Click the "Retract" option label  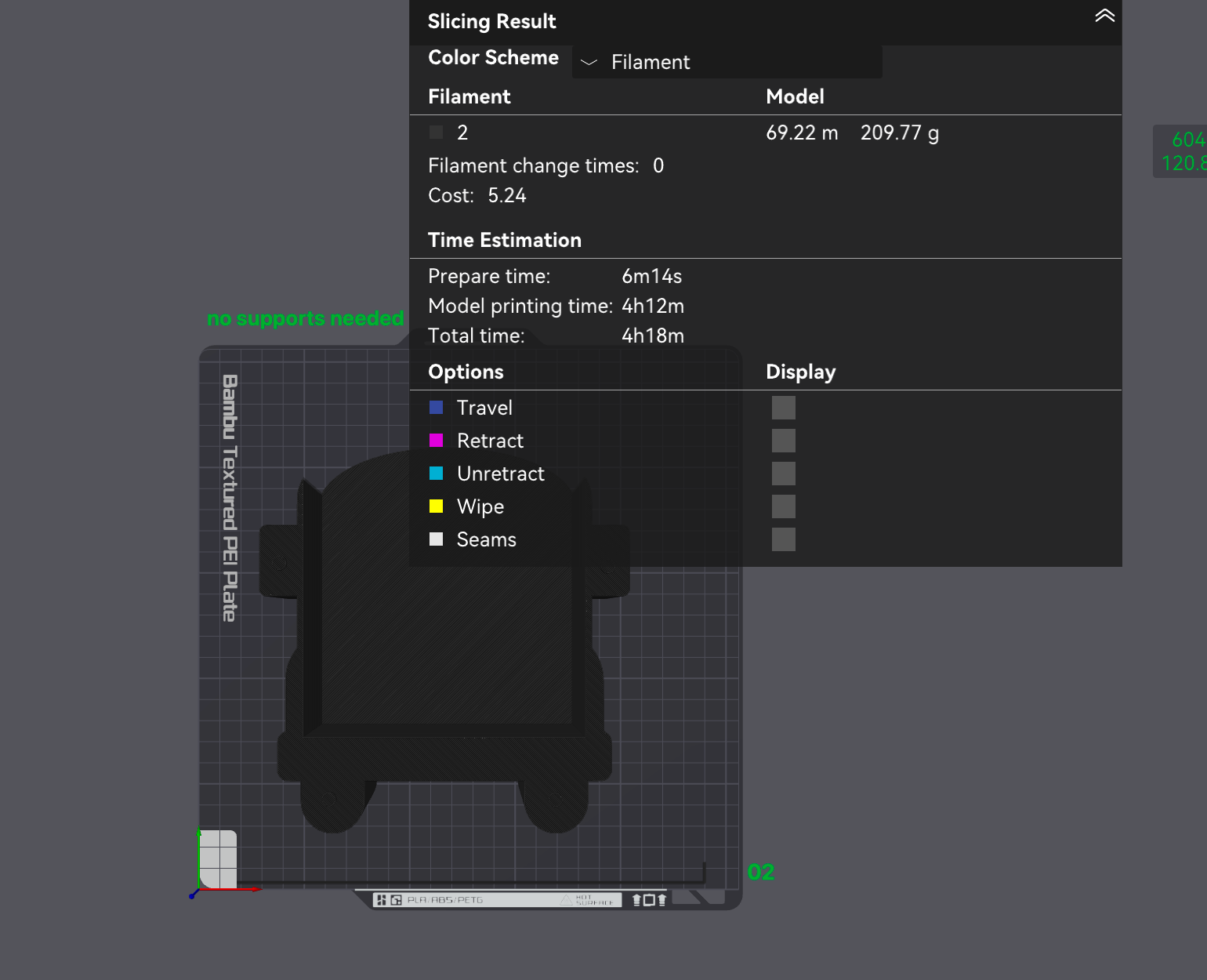[490, 441]
